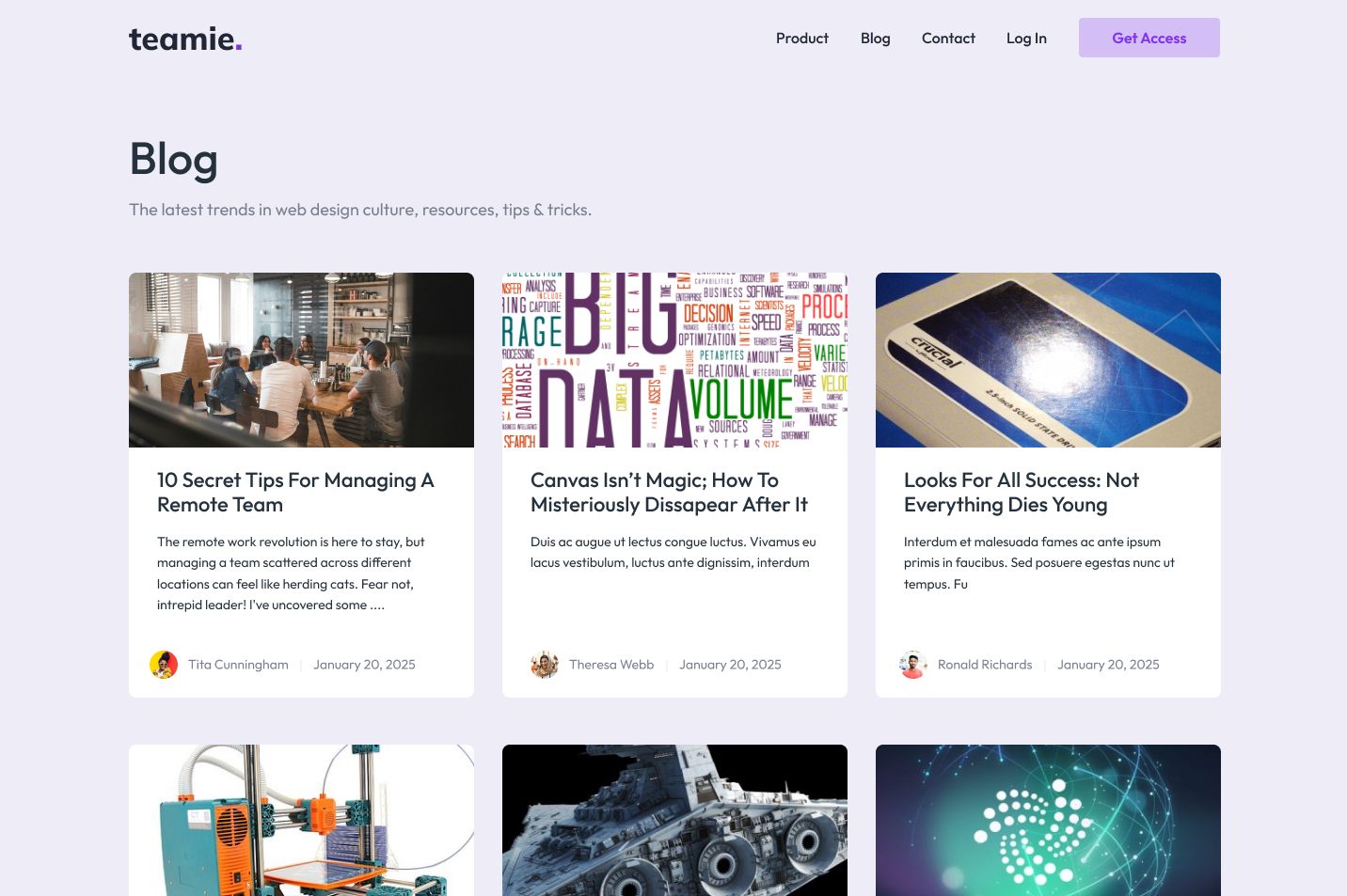Click the Get Access button
Screen dimensions: 1347x896
(x=1149, y=38)
